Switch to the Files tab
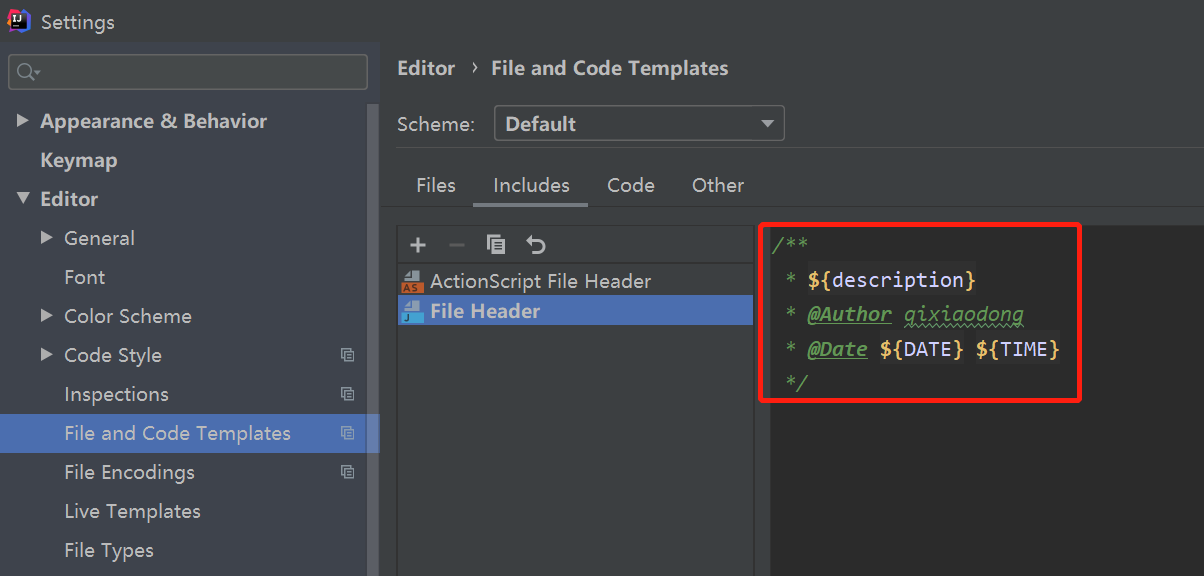Screen dimensions: 1204x576 [436, 185]
